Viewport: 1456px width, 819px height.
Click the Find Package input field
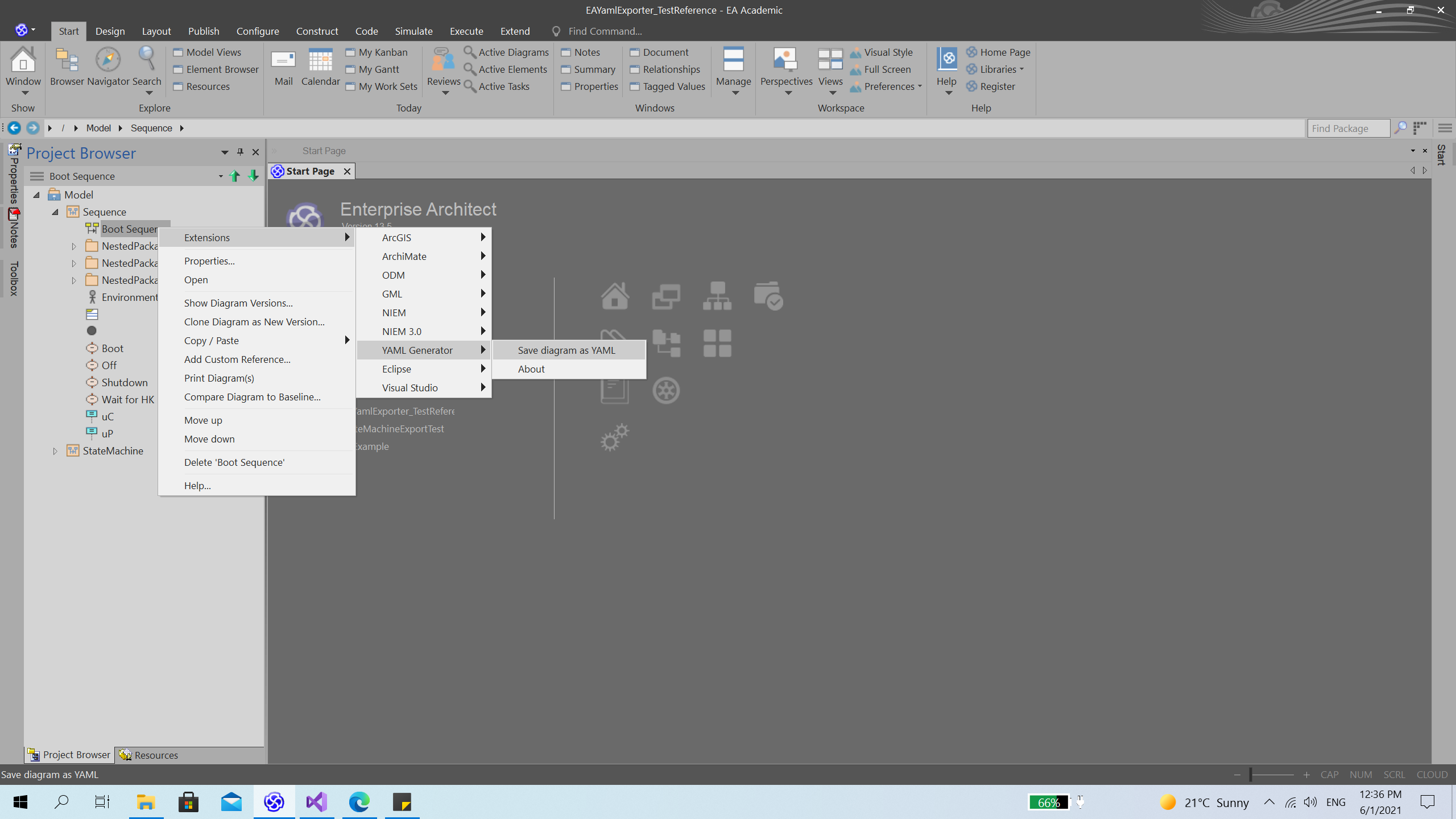coord(1348,129)
